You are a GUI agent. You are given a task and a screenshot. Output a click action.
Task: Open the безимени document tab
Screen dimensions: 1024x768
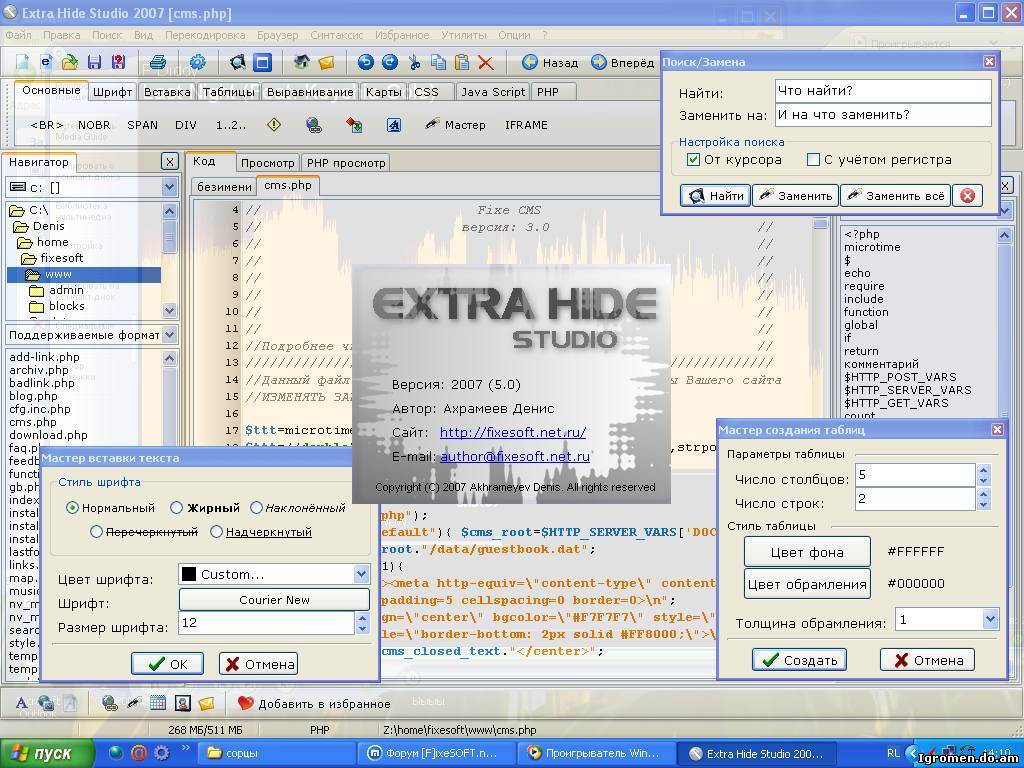pos(224,187)
